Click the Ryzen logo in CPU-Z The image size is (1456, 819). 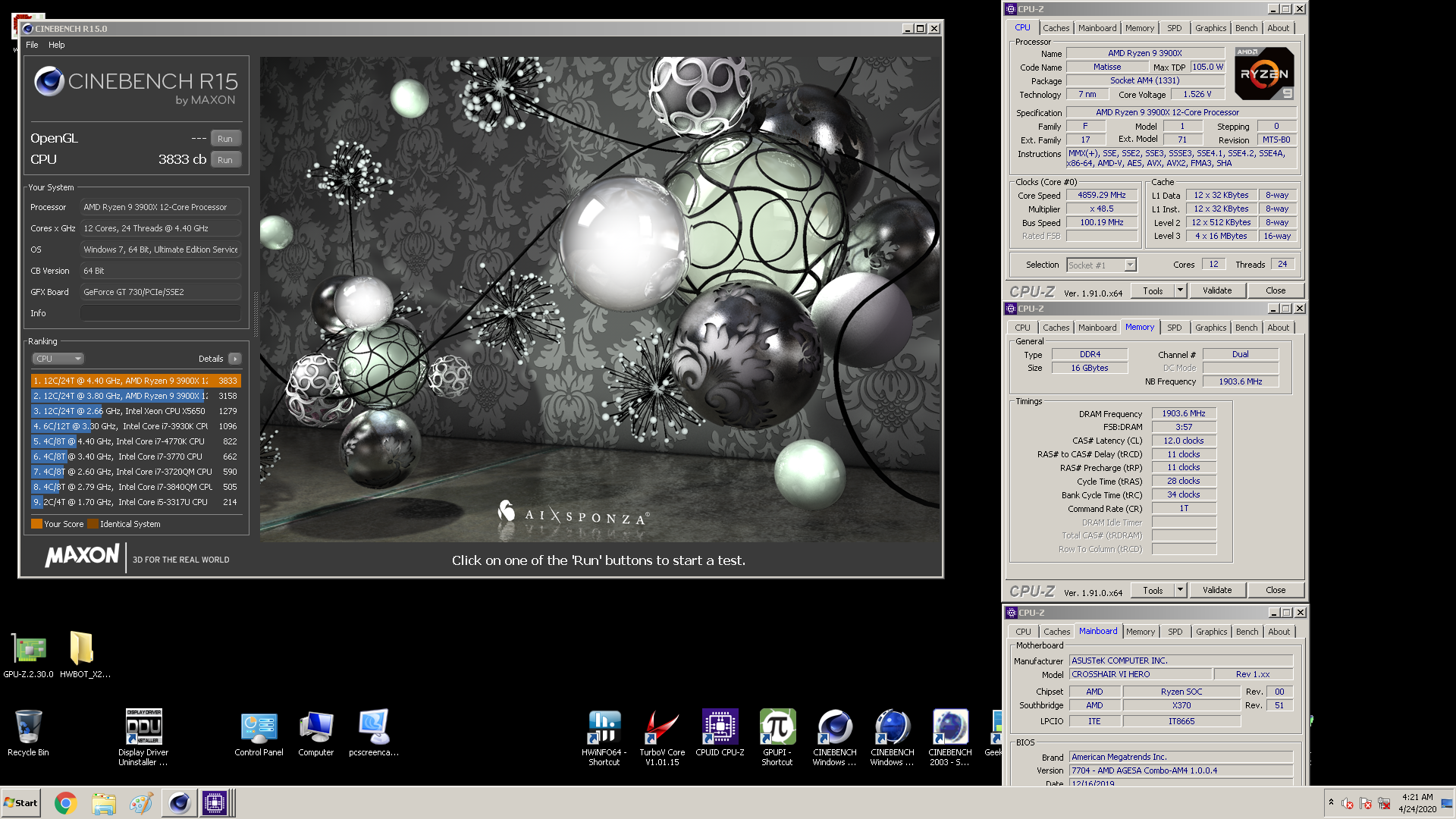(1264, 74)
